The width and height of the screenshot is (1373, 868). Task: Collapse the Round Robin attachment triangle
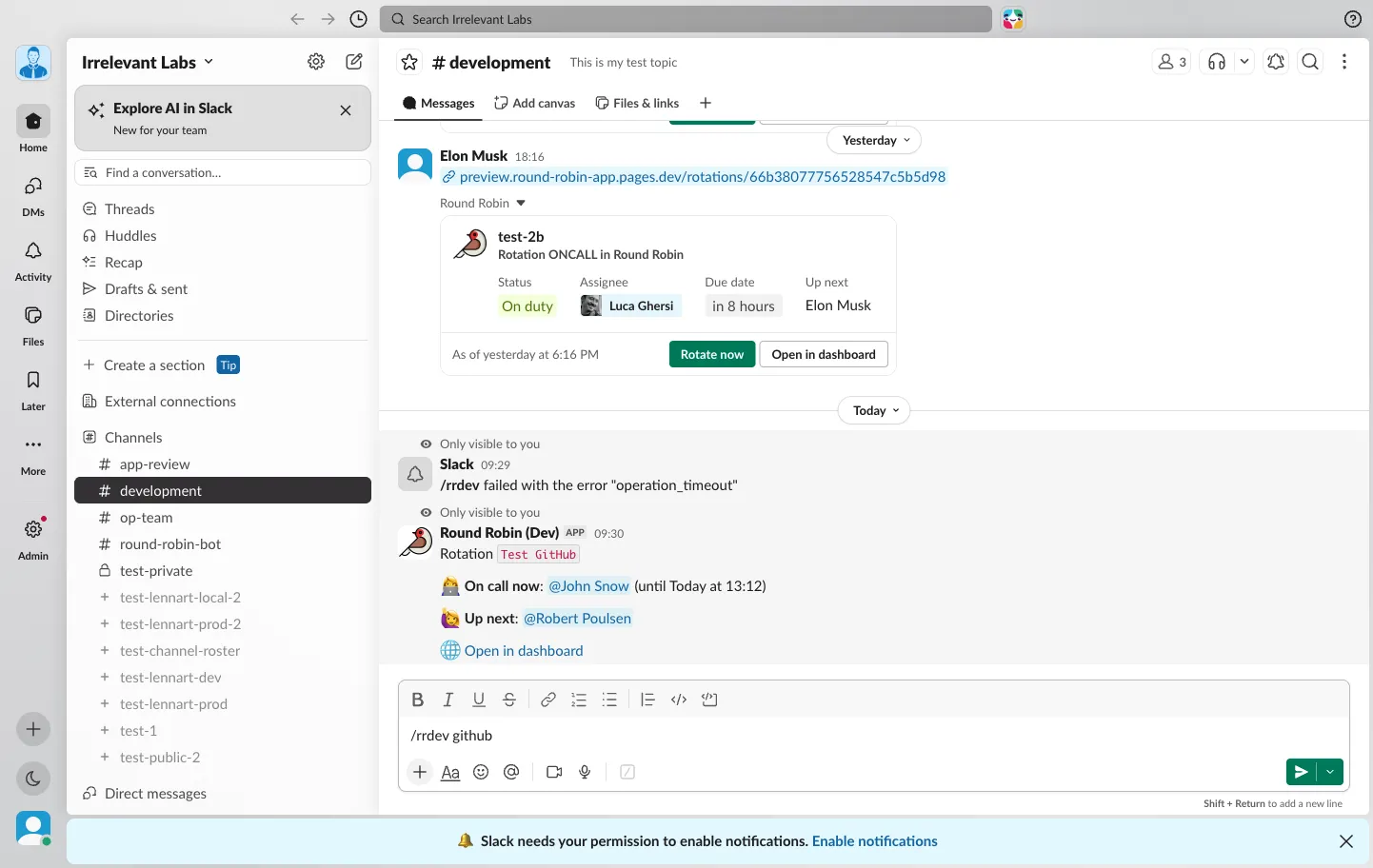(521, 203)
